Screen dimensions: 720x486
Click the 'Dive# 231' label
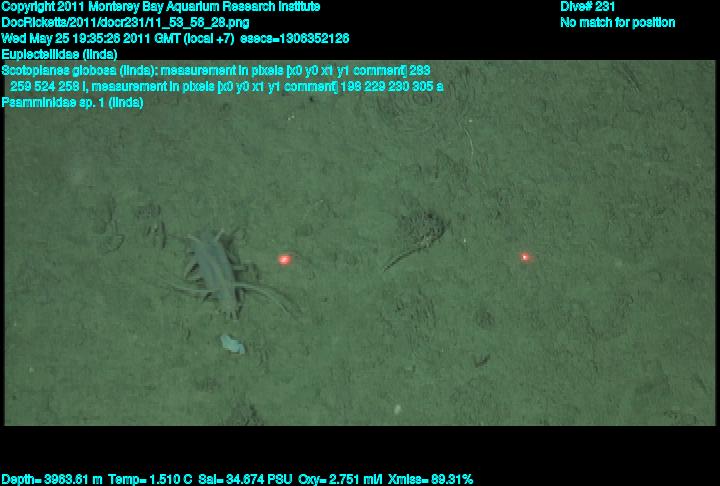(587, 7)
